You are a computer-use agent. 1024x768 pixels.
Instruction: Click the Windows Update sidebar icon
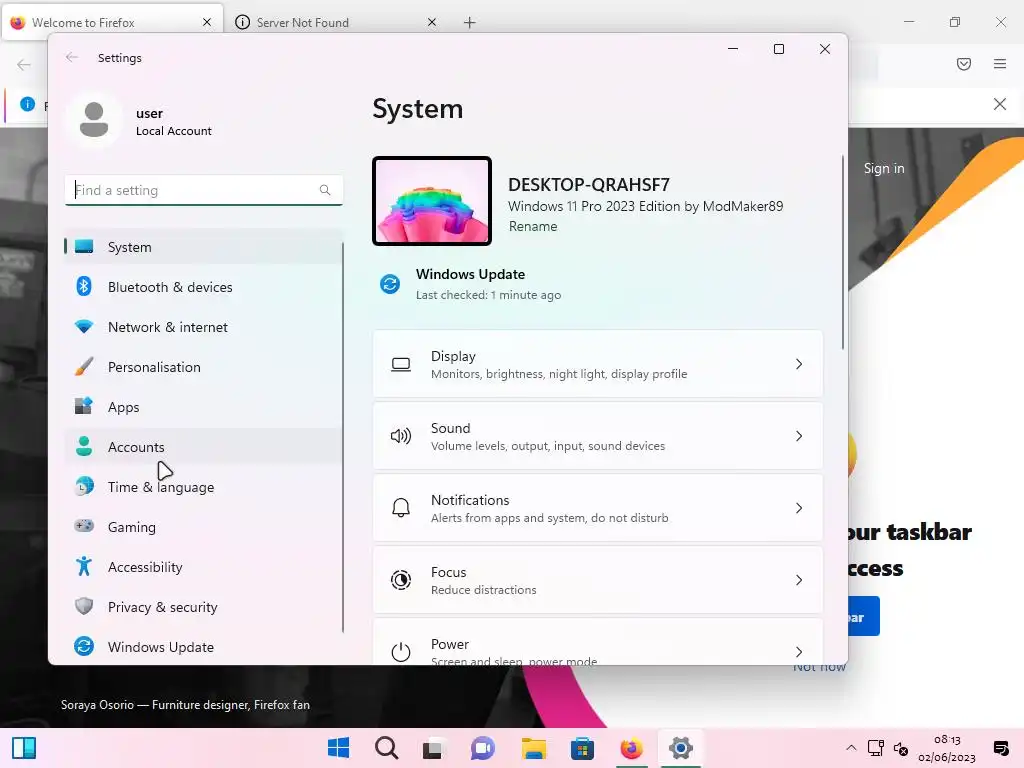(x=84, y=646)
